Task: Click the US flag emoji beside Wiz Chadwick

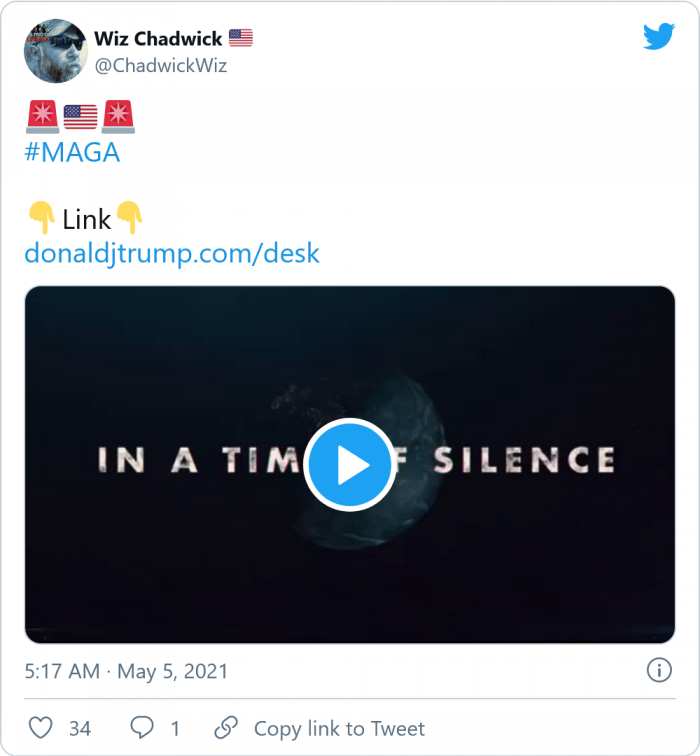Action: [x=241, y=38]
